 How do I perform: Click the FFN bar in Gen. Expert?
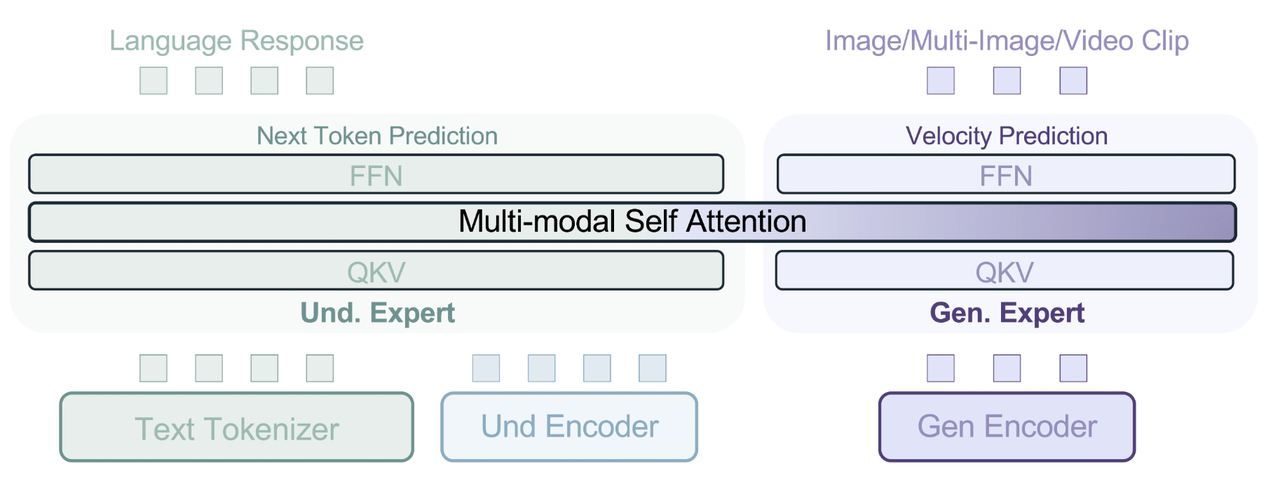tap(1006, 174)
